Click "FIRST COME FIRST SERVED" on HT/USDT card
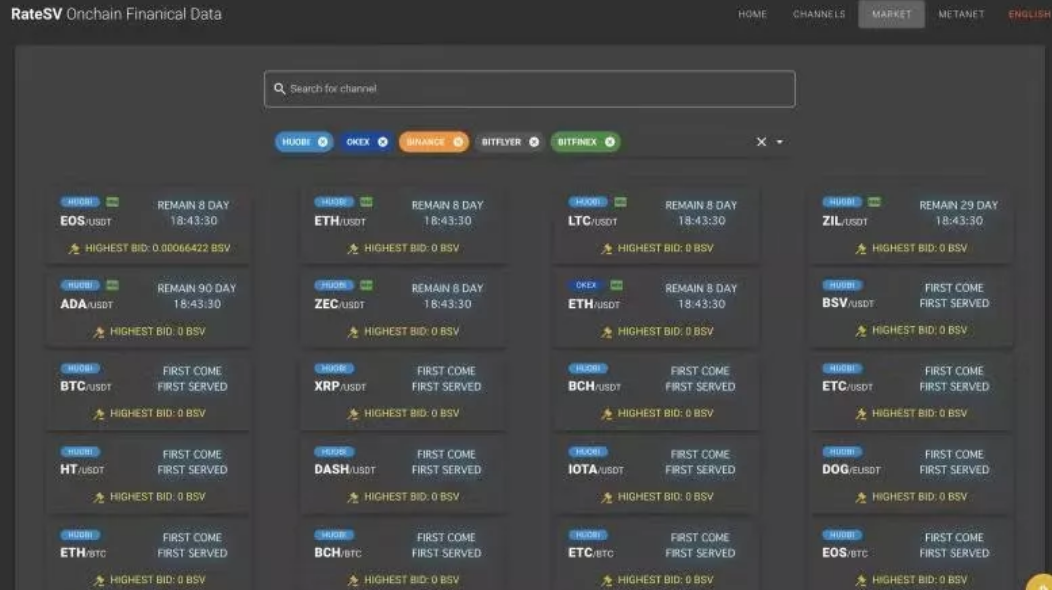 pos(192,462)
